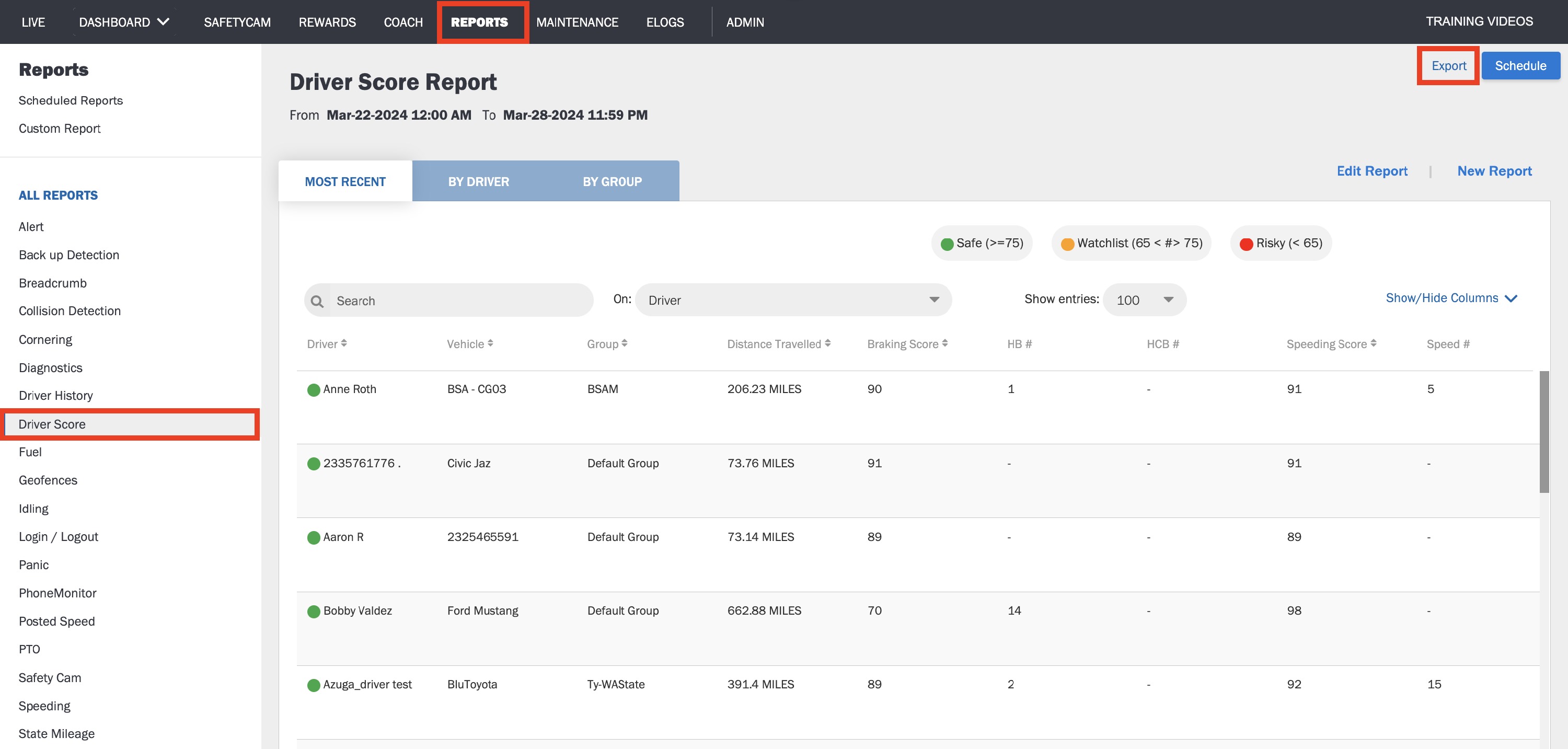Click the Edit Report link
The width and height of the screenshot is (1568, 749).
(1372, 171)
